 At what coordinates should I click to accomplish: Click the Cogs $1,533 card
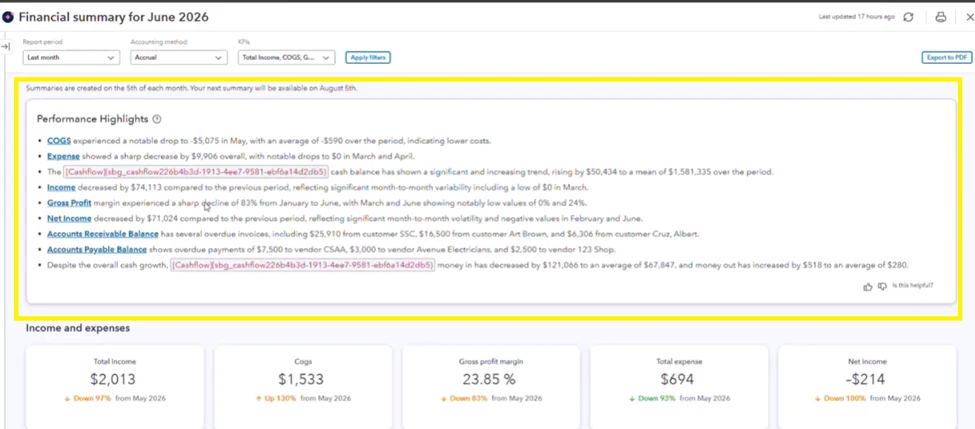pos(303,387)
